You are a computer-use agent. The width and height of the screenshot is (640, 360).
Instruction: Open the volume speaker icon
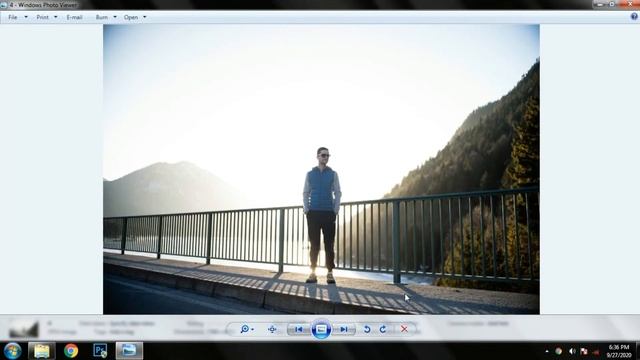pyautogui.click(x=572, y=351)
